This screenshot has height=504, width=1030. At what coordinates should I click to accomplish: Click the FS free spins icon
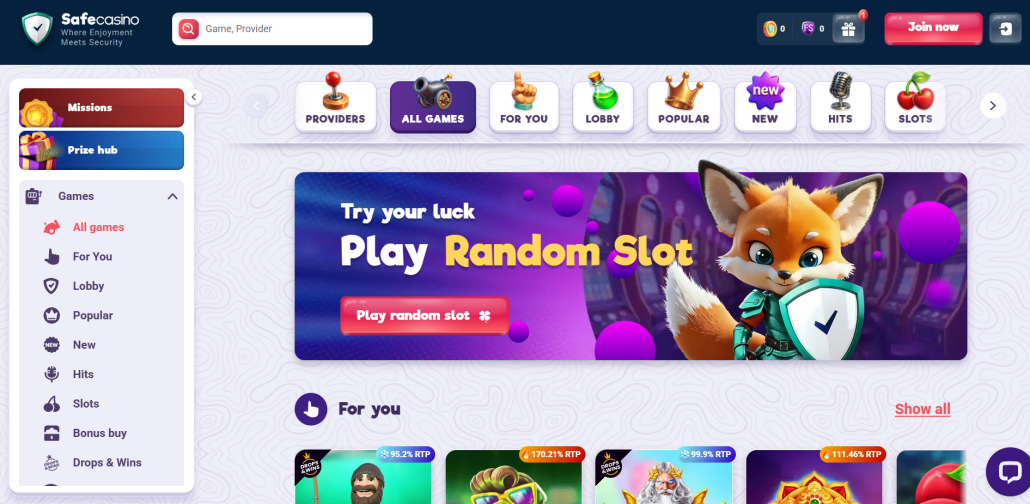click(808, 28)
